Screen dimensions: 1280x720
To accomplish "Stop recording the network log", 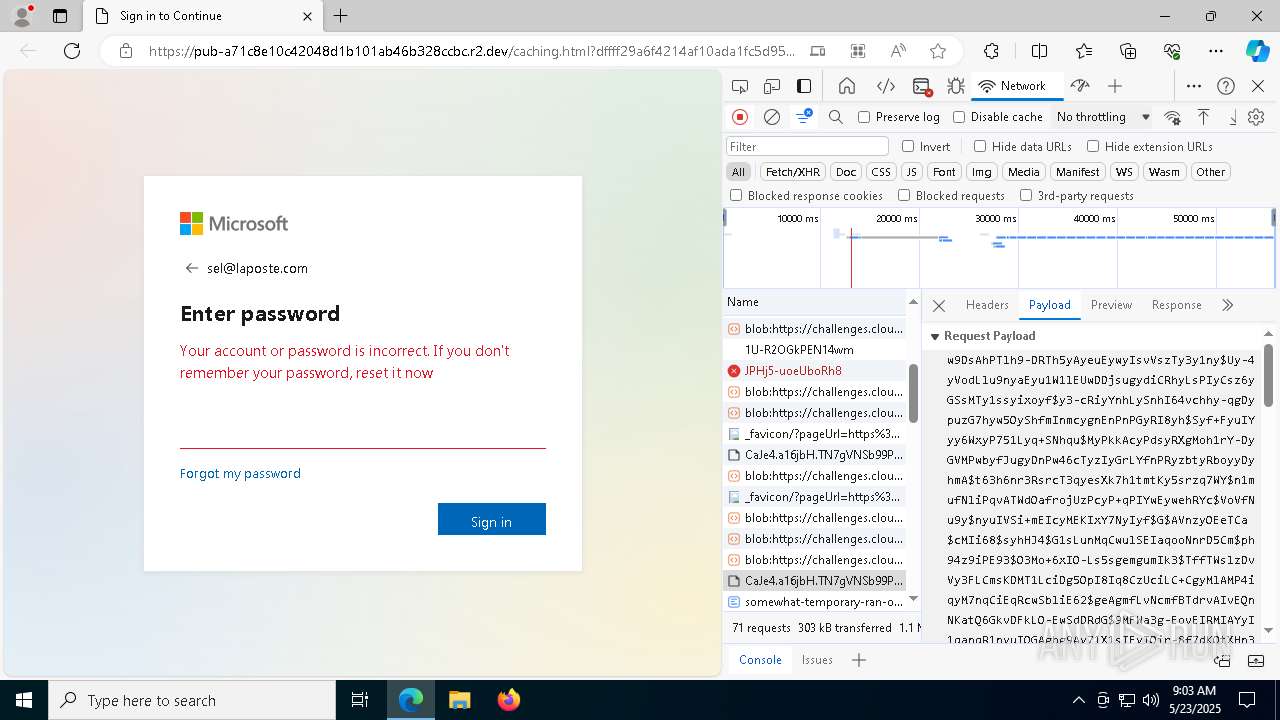I will coord(740,117).
